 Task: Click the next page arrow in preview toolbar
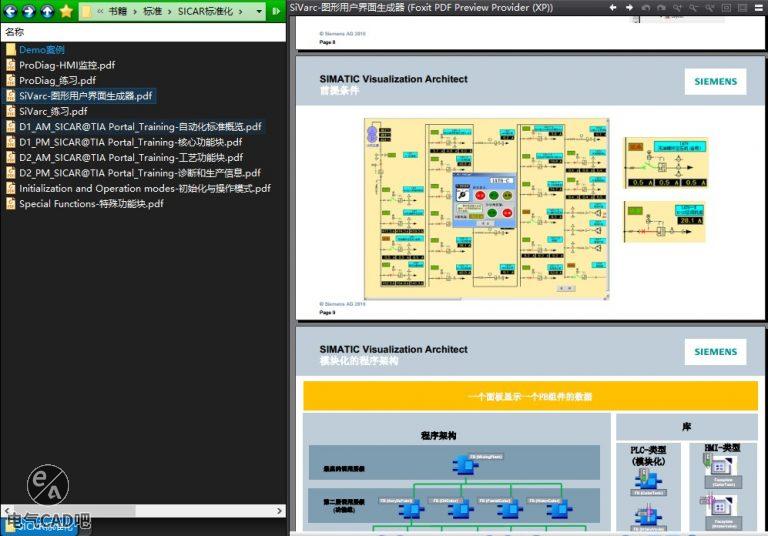coord(629,8)
